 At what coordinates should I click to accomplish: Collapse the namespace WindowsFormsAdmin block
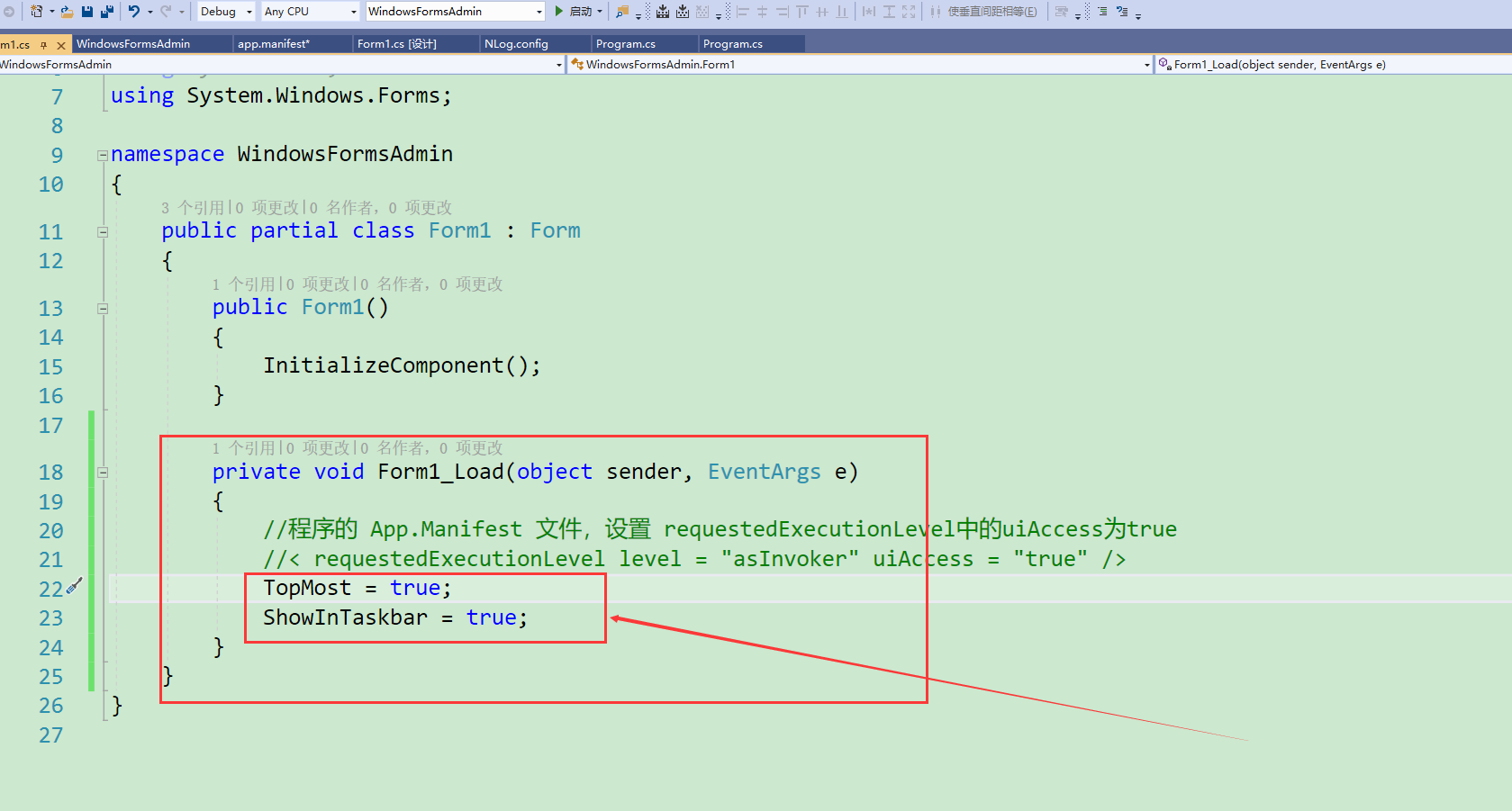(103, 156)
